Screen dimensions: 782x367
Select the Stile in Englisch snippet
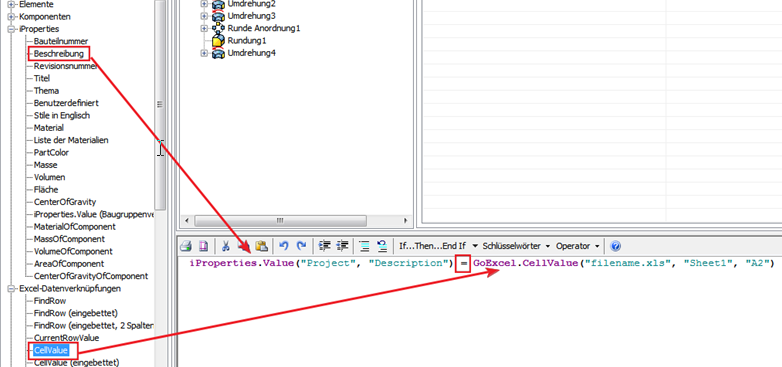click(62, 115)
